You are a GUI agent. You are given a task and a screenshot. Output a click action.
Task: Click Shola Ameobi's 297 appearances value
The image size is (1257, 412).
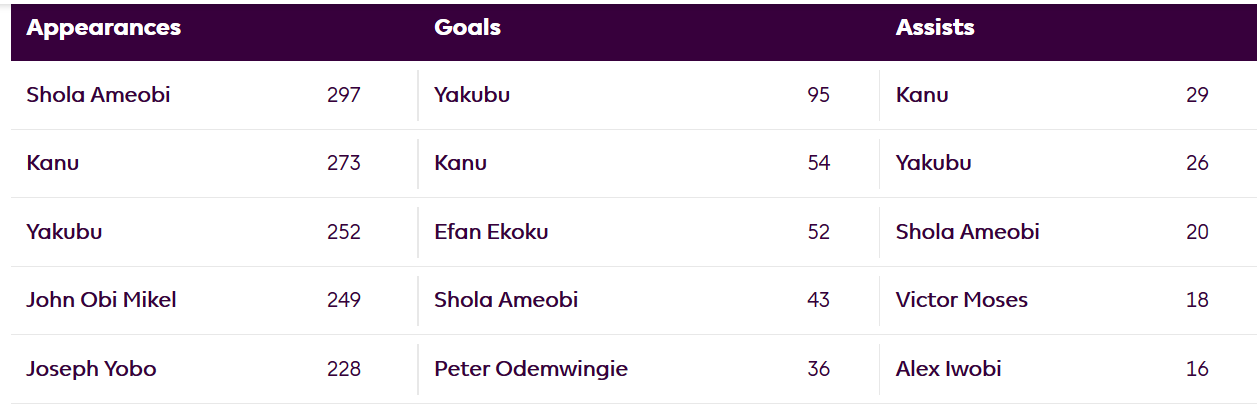pos(343,95)
